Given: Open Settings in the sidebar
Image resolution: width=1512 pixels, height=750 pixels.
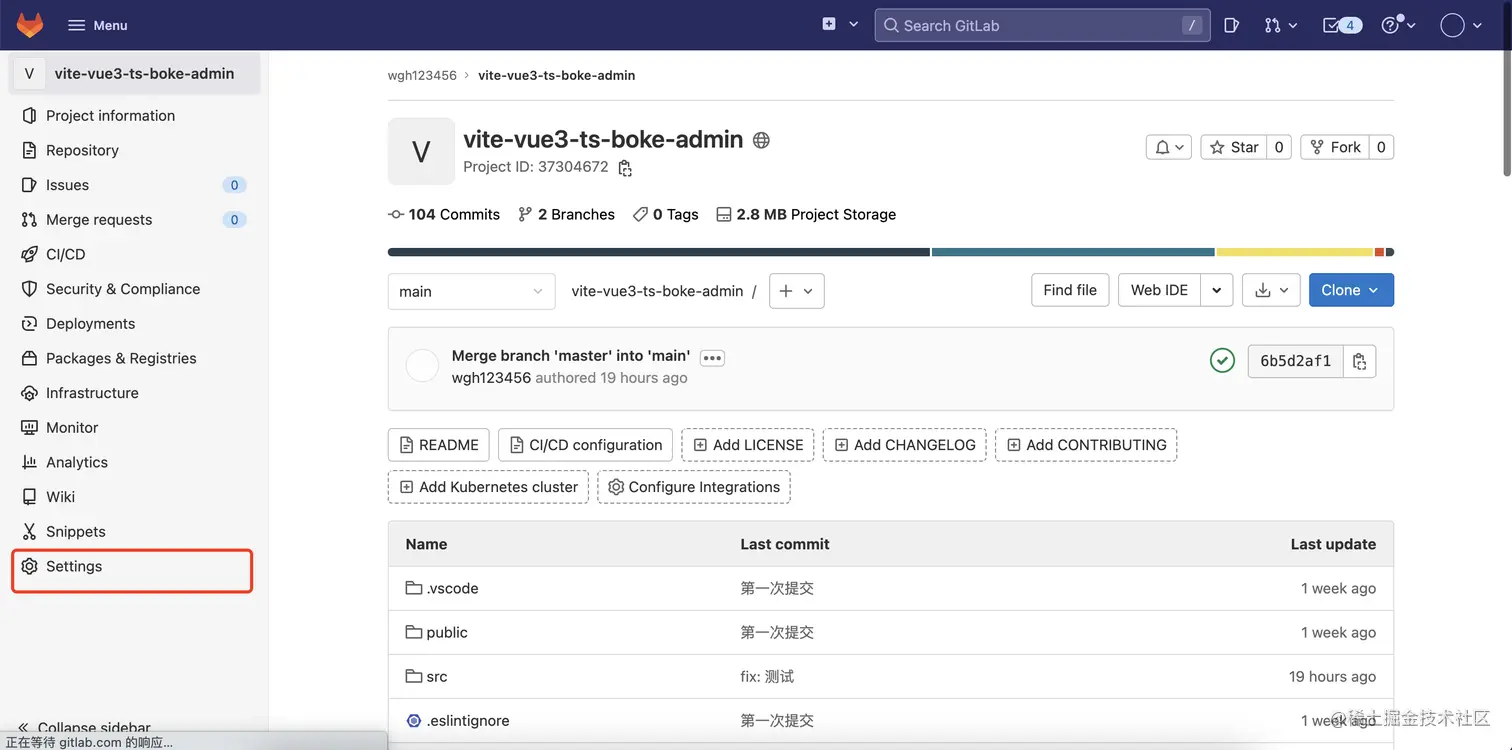Looking at the screenshot, I should (74, 566).
